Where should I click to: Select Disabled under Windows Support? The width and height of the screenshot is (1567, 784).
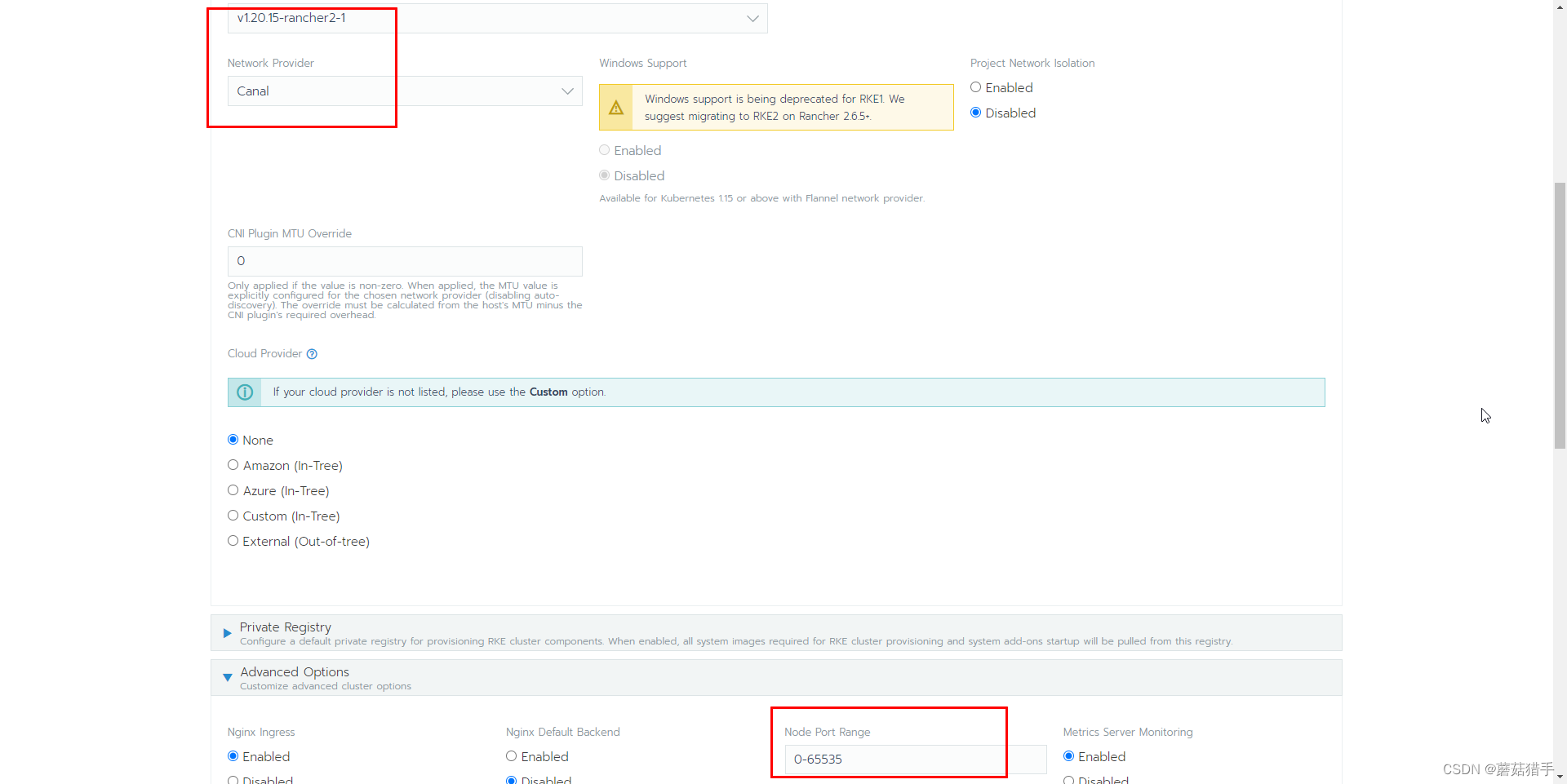point(605,175)
